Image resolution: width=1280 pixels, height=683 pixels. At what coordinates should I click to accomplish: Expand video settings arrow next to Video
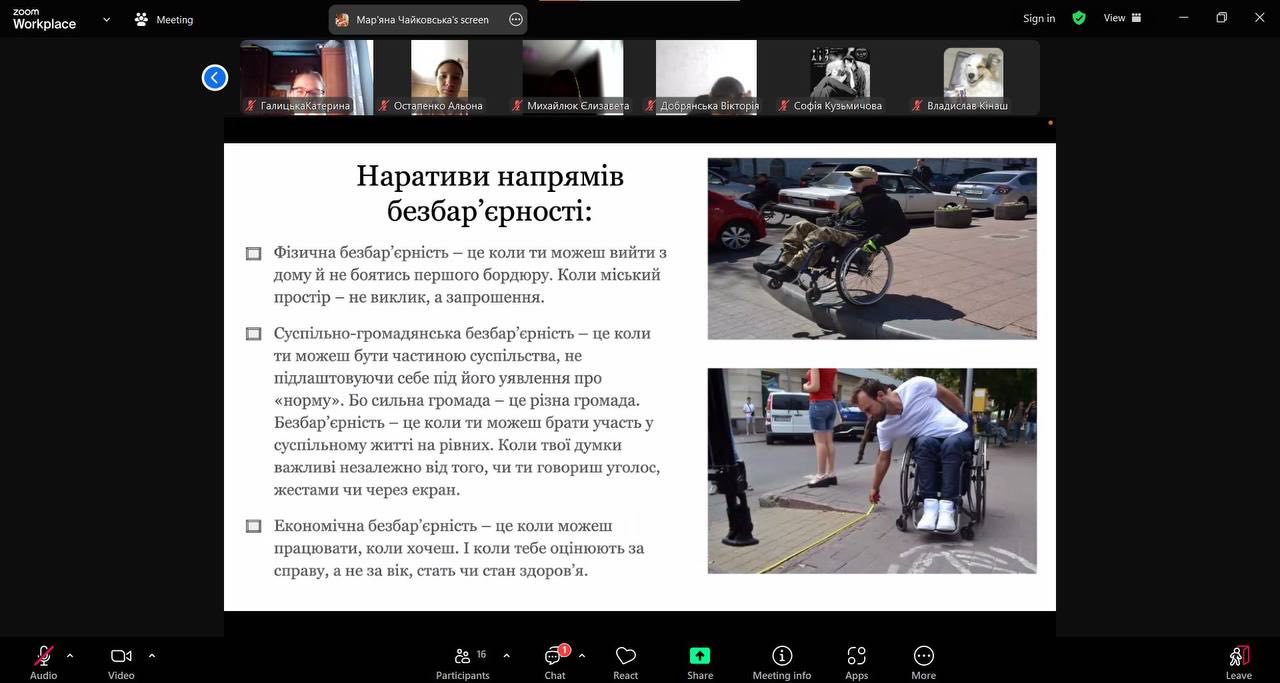[152, 656]
